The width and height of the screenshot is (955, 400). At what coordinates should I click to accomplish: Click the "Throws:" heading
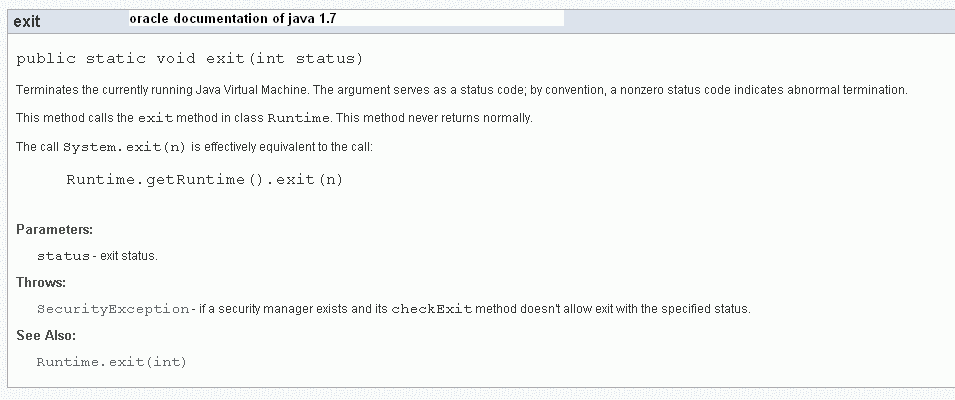[41, 282]
